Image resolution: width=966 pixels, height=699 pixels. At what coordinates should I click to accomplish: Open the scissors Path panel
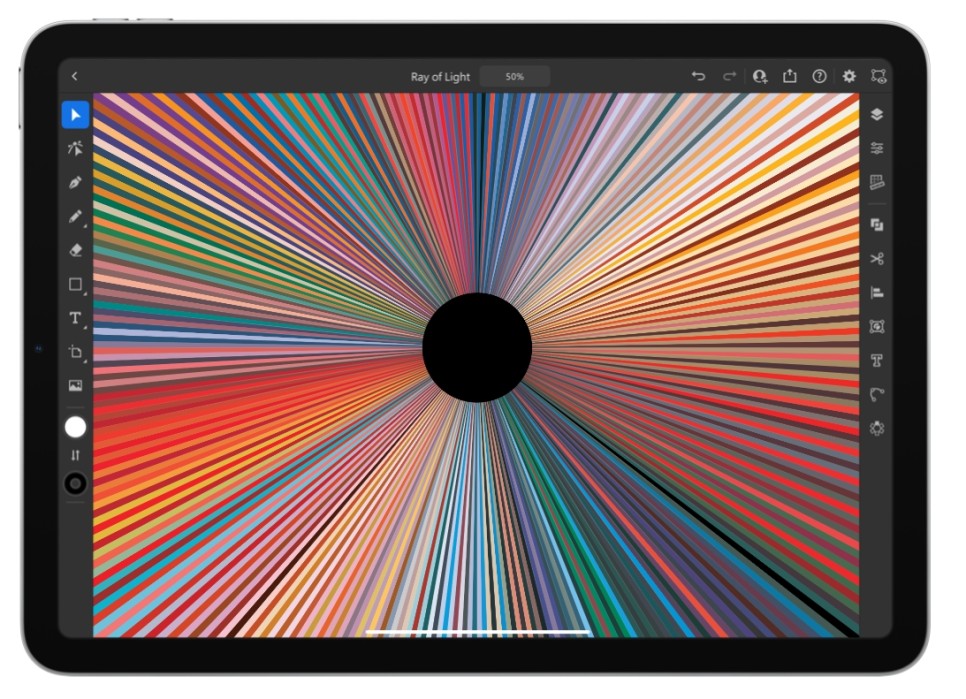tap(877, 259)
